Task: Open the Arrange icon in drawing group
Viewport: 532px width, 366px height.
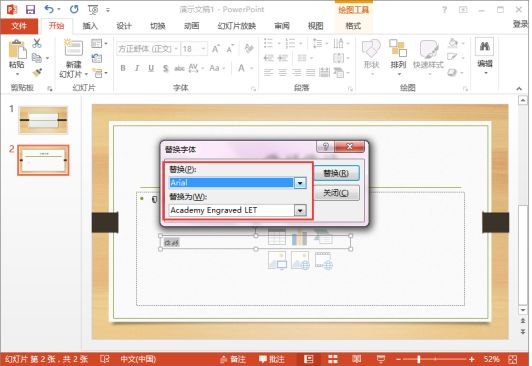Action: click(x=398, y=48)
